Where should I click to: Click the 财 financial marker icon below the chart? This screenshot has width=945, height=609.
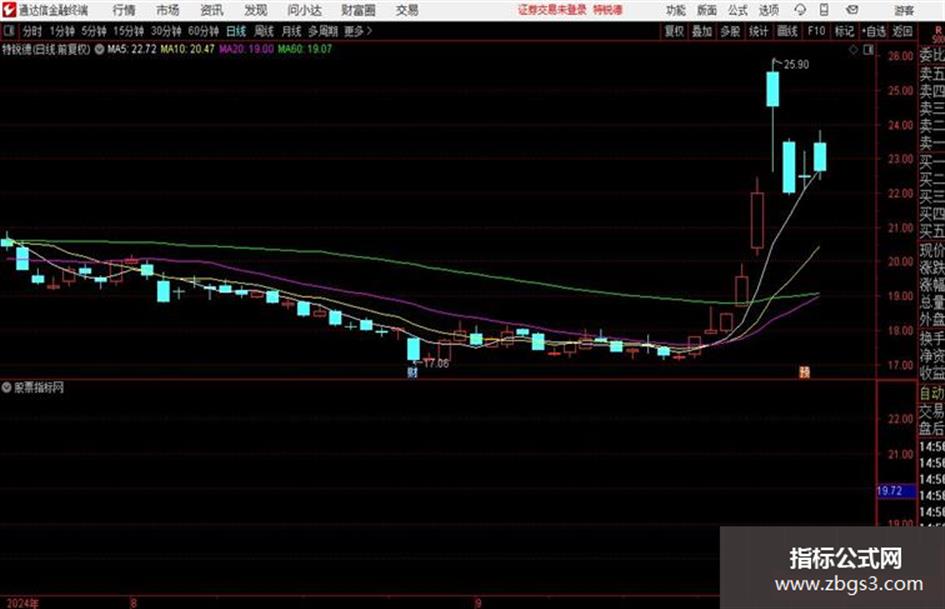[412, 373]
